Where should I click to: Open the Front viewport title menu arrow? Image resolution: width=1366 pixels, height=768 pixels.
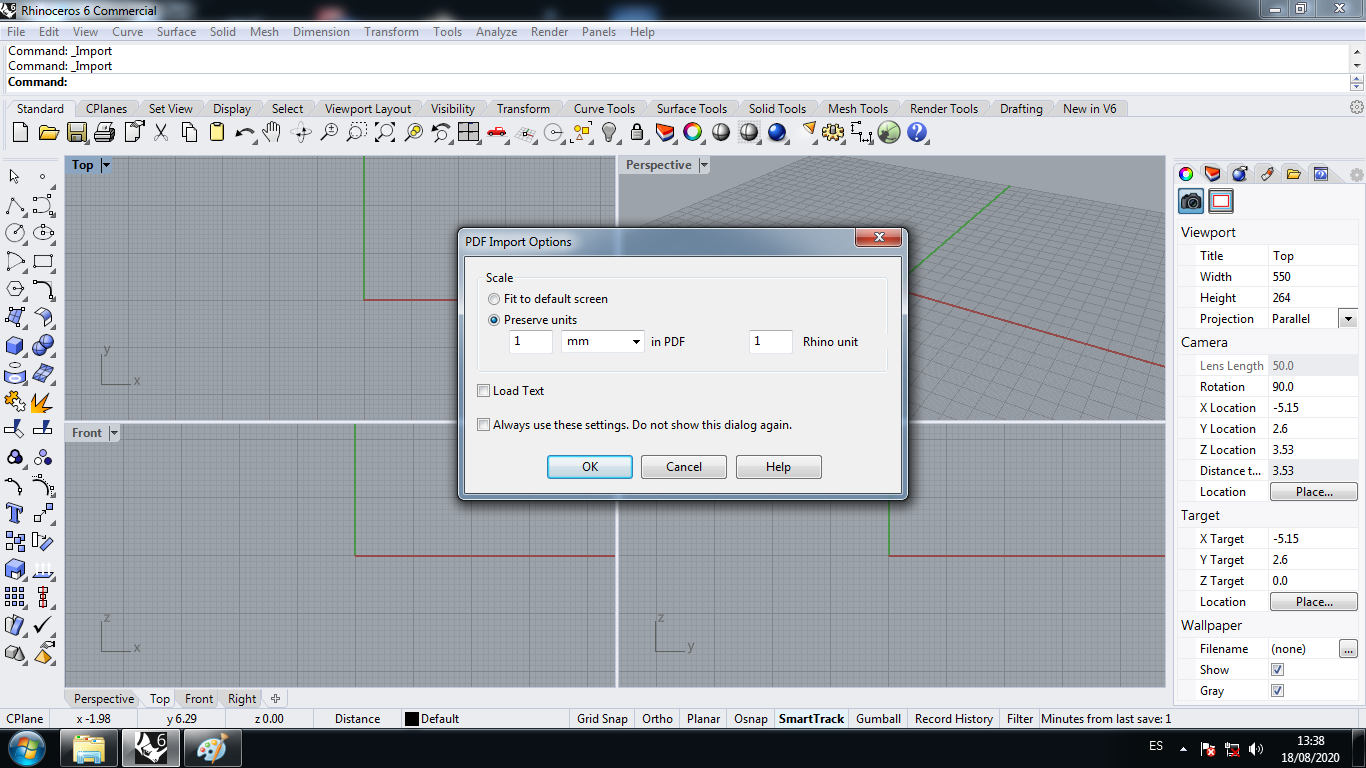tap(114, 433)
